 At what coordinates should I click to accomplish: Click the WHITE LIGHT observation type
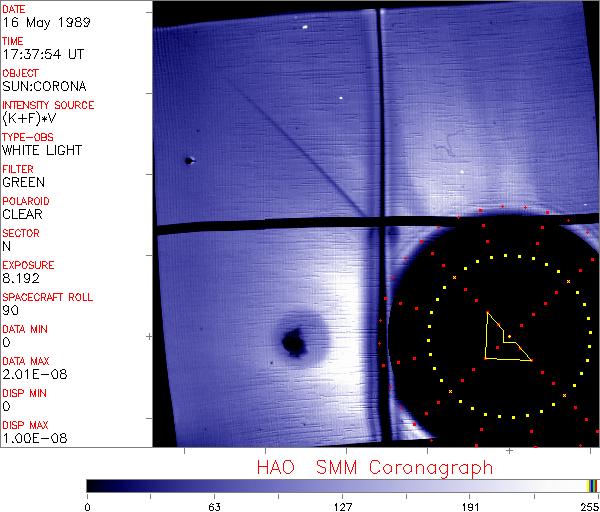[41, 150]
